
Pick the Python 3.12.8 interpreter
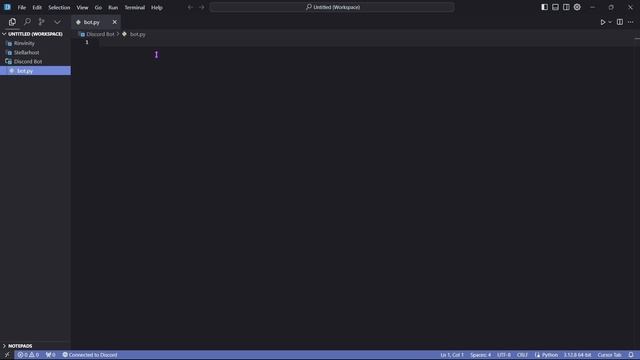click(577, 355)
